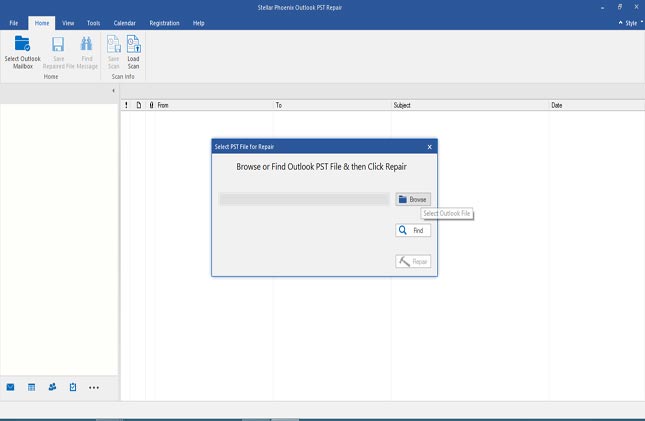Show more navigation options (three dots)
Screen dimensions: 645x421
pyautogui.click(x=94, y=387)
